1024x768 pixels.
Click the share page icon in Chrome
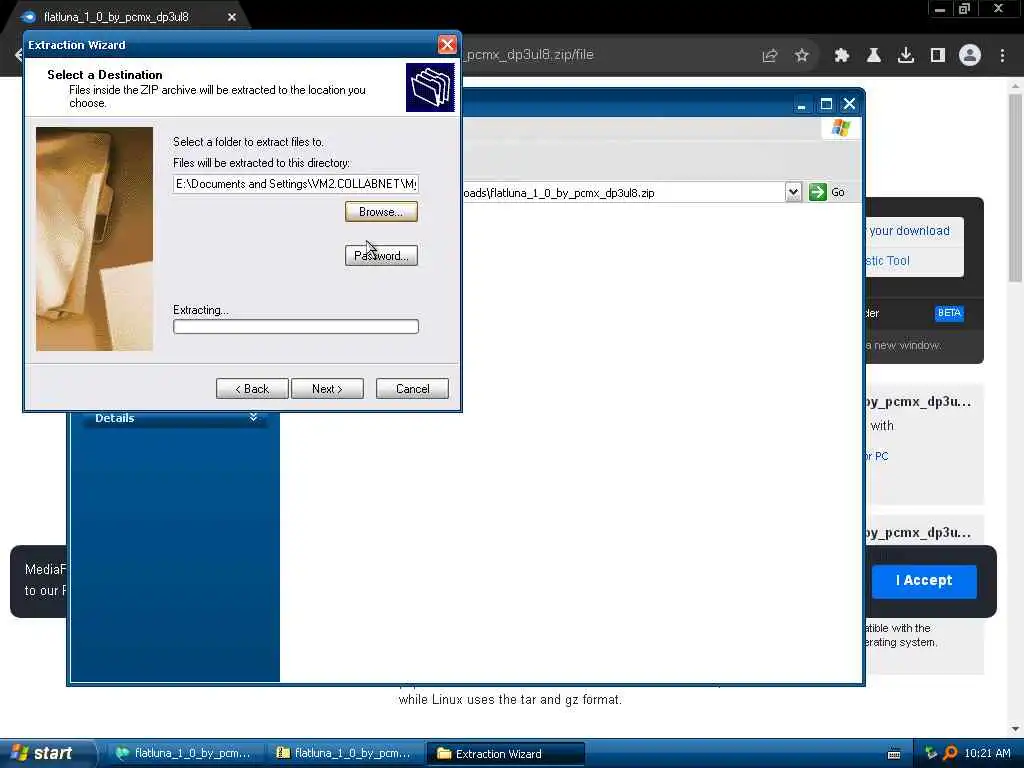point(770,56)
